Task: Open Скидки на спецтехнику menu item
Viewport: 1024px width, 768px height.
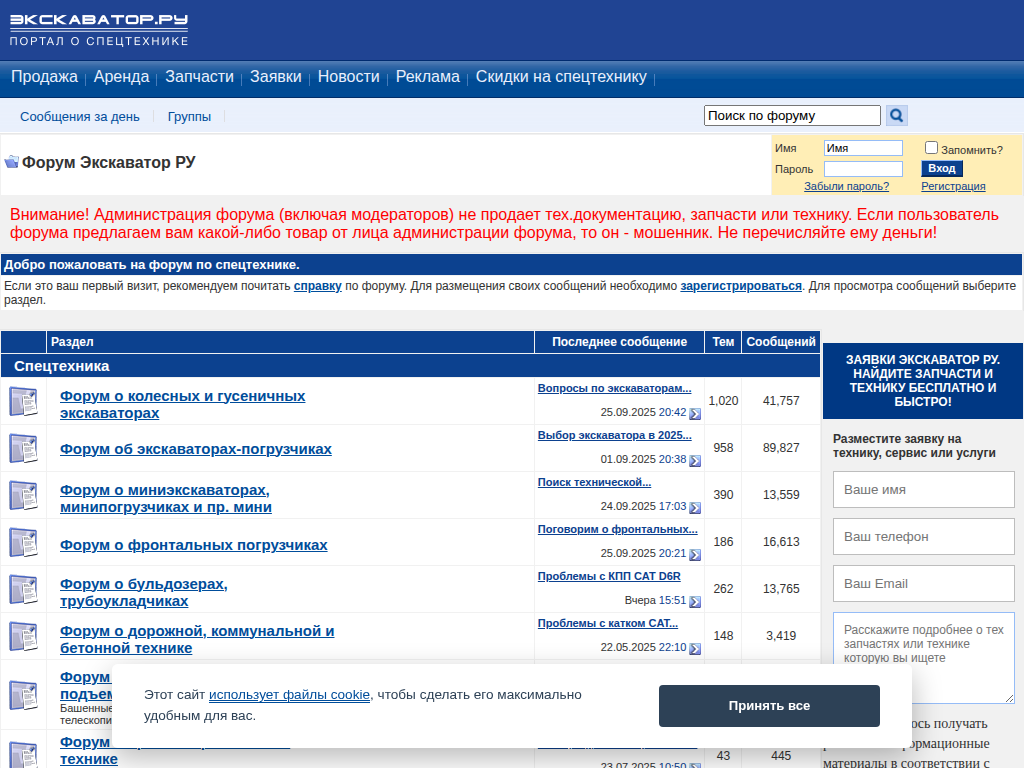Action: [561, 77]
